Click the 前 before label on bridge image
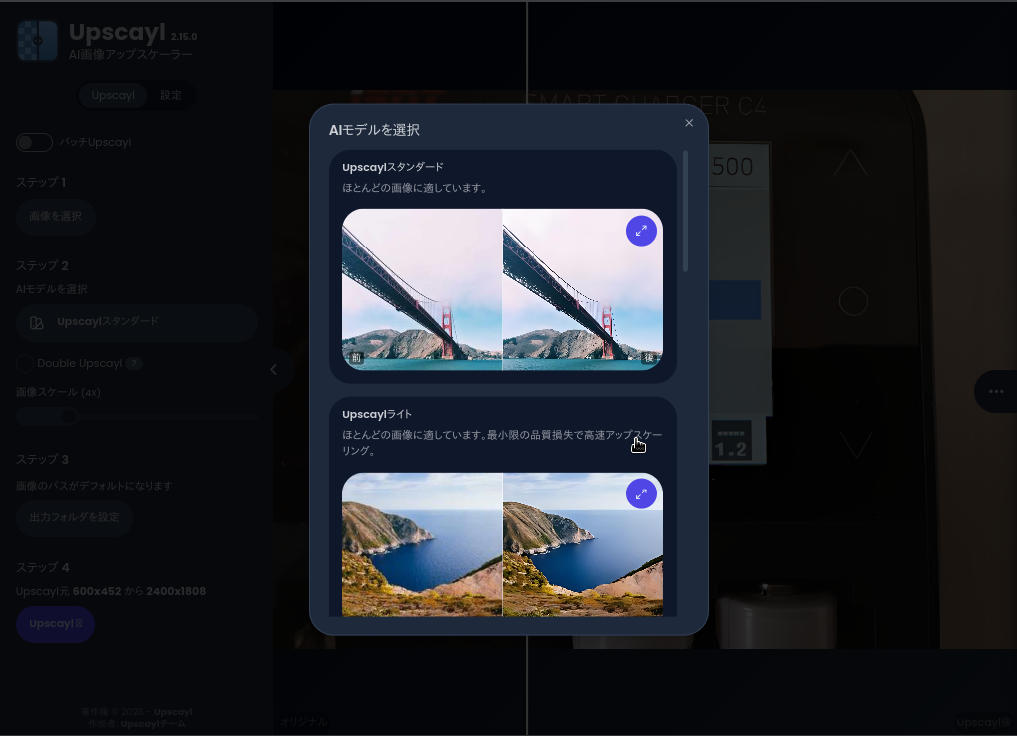The height and width of the screenshot is (736, 1017). click(x=356, y=358)
